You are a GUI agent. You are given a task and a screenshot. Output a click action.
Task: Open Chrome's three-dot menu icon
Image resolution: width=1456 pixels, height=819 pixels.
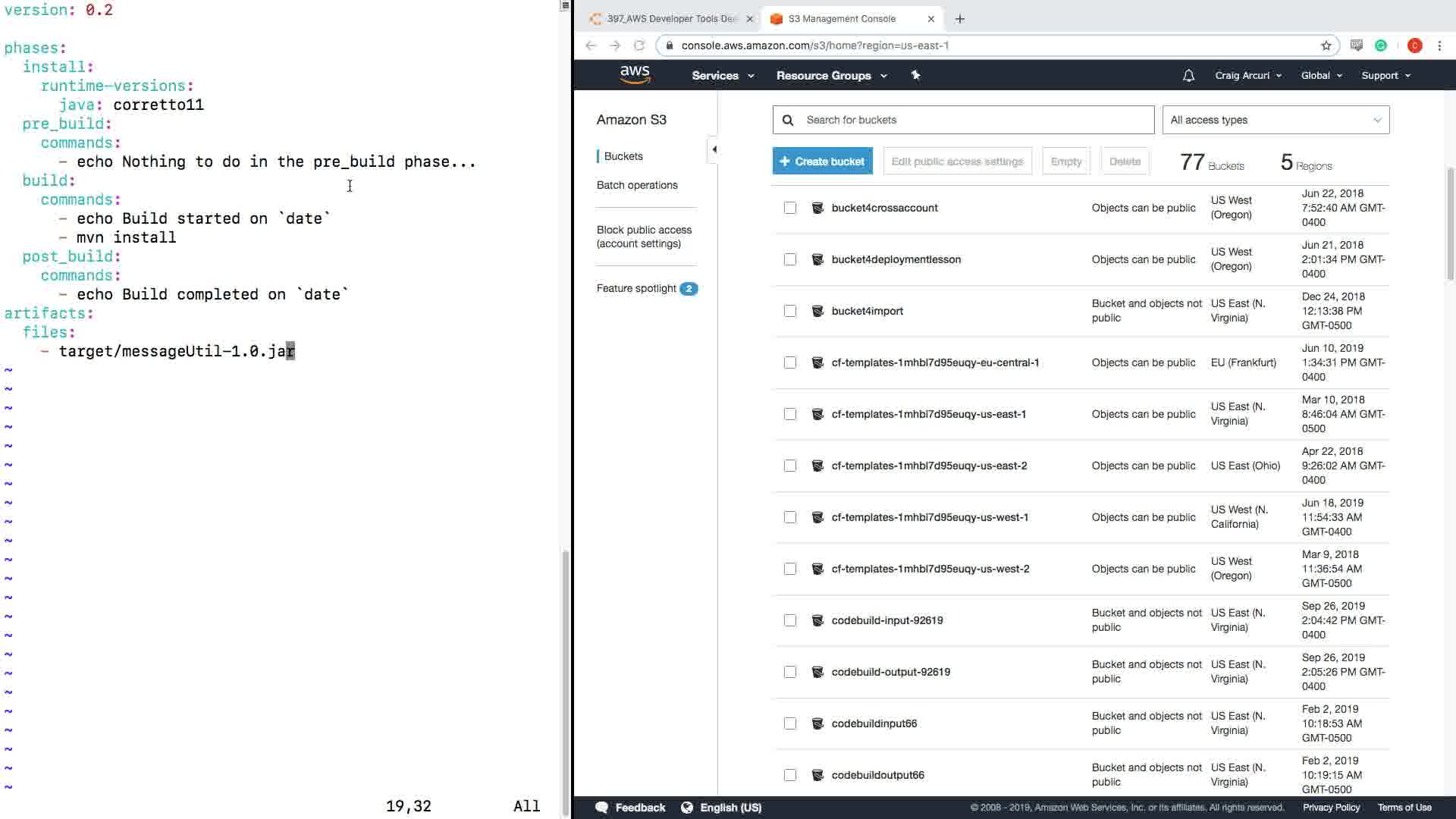[x=1439, y=45]
